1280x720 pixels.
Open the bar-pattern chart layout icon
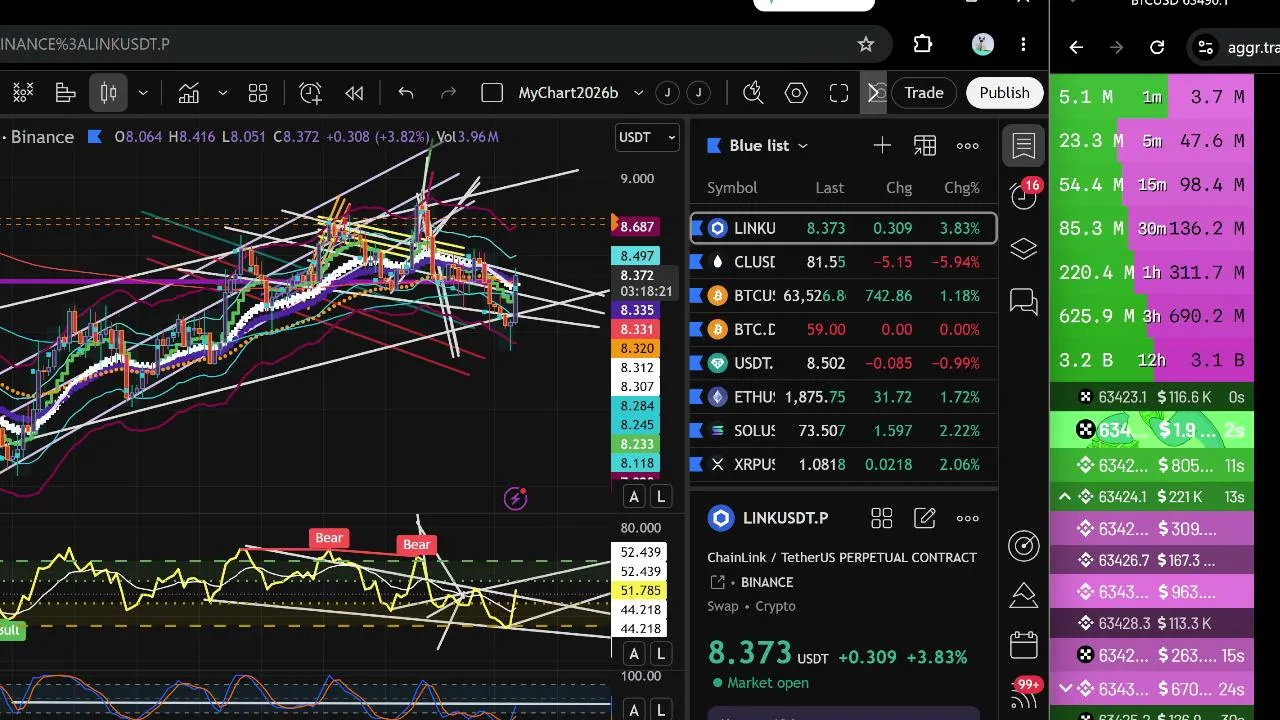[x=66, y=93]
